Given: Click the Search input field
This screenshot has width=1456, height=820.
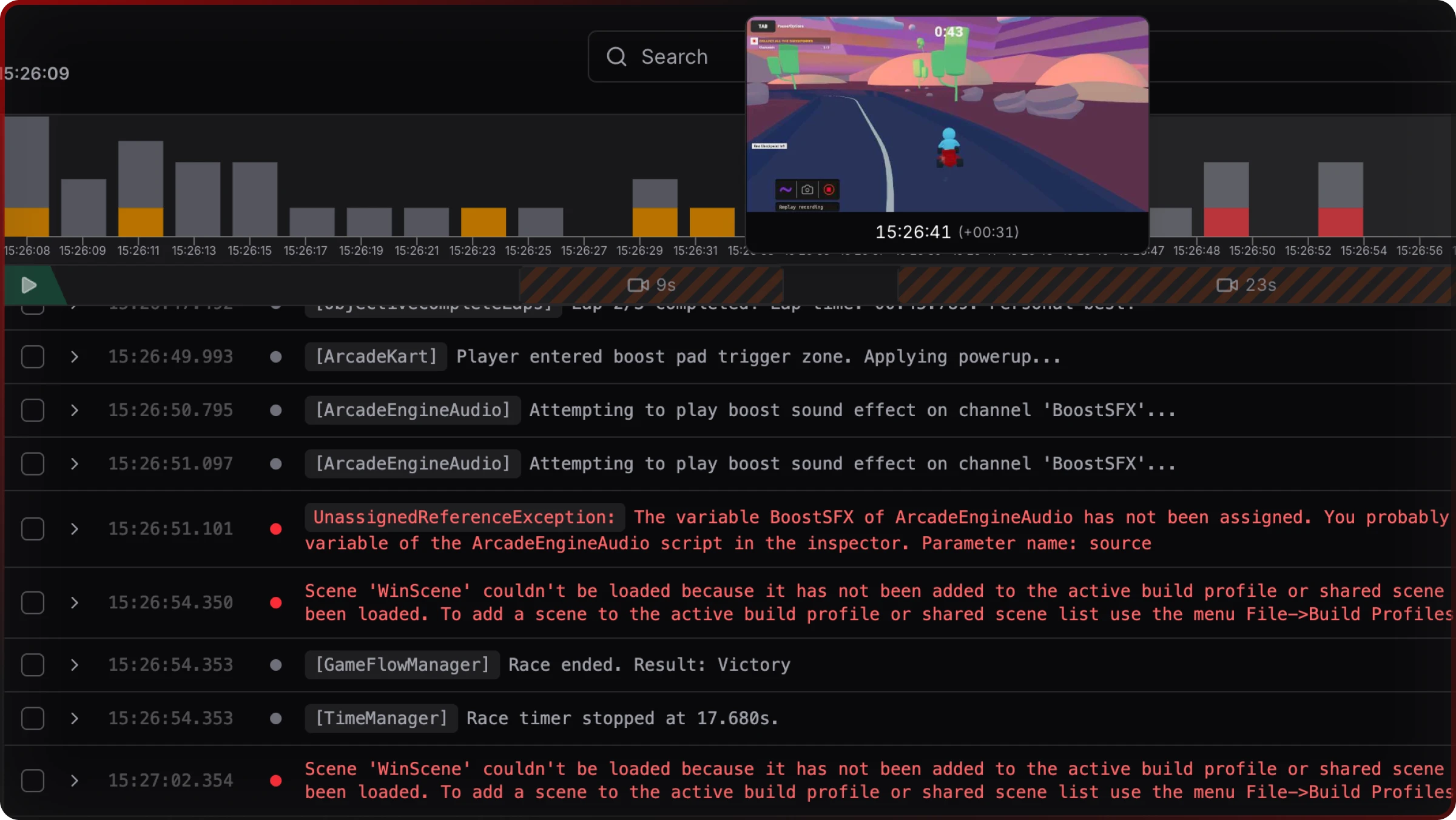Looking at the screenshot, I should click(x=667, y=56).
